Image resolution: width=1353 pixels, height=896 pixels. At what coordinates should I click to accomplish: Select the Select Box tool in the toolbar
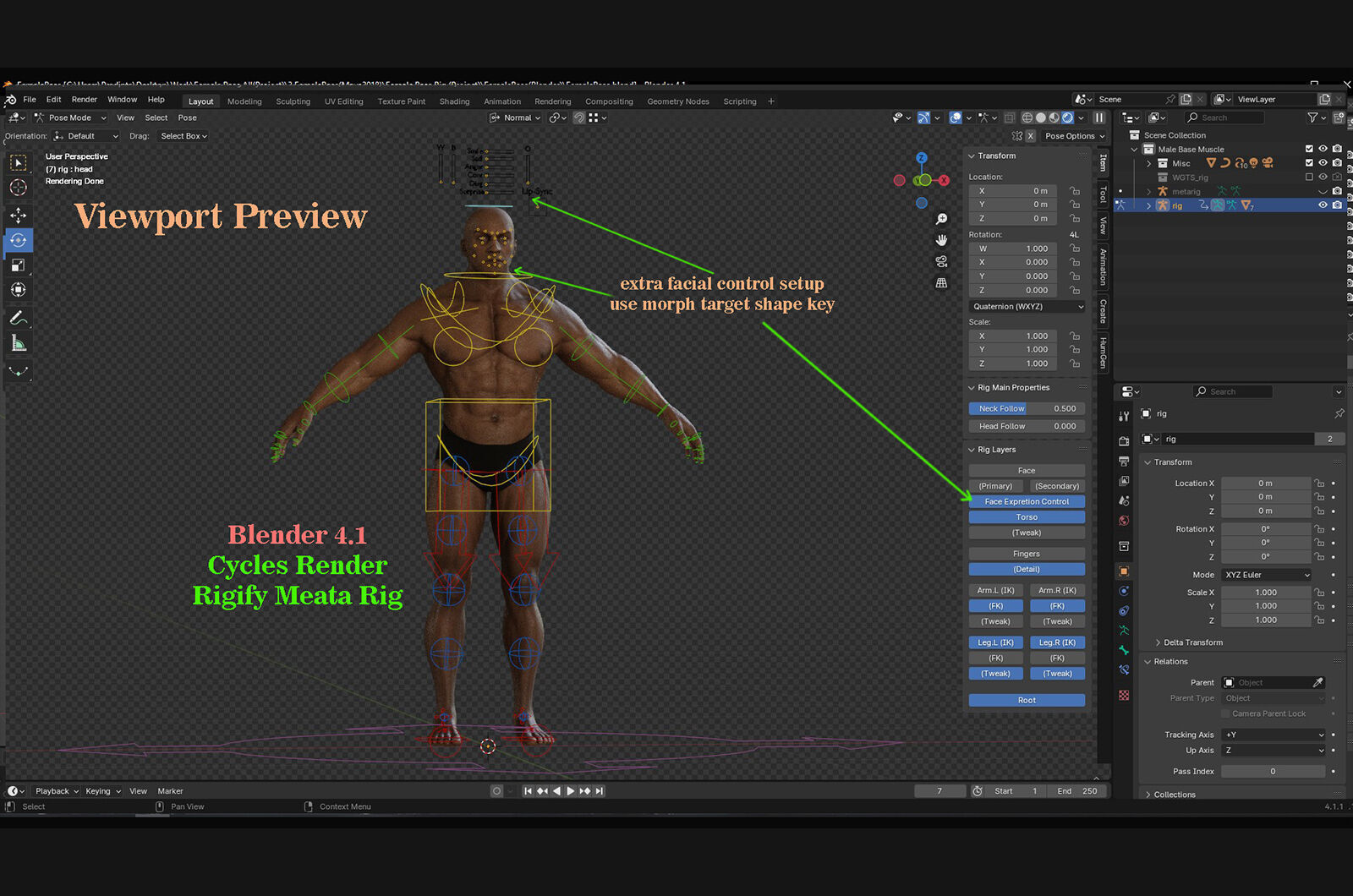point(18,162)
